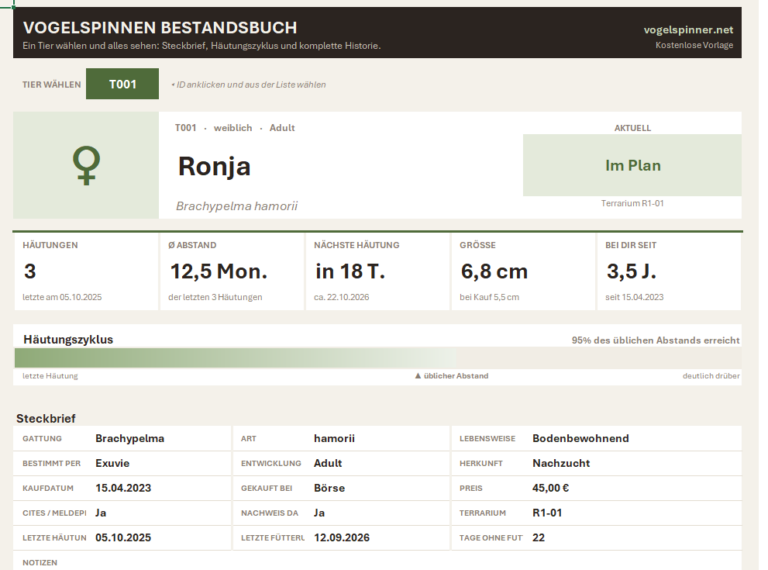Click the vogelspinner.net link in header

[688, 30]
